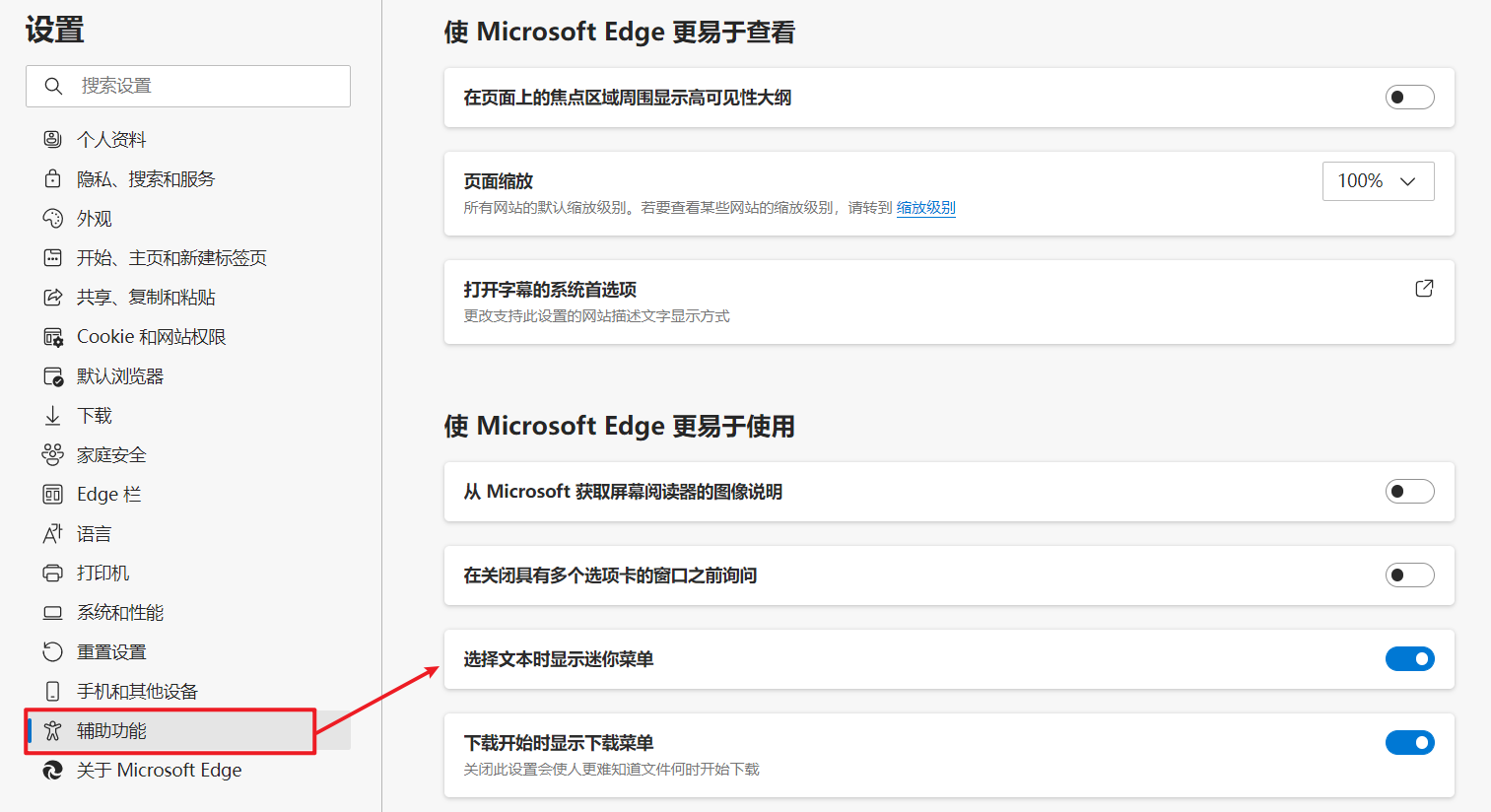Click the 使 Microsoft Edge 更易于使用 heading
Image resolution: width=1491 pixels, height=812 pixels.
(619, 427)
